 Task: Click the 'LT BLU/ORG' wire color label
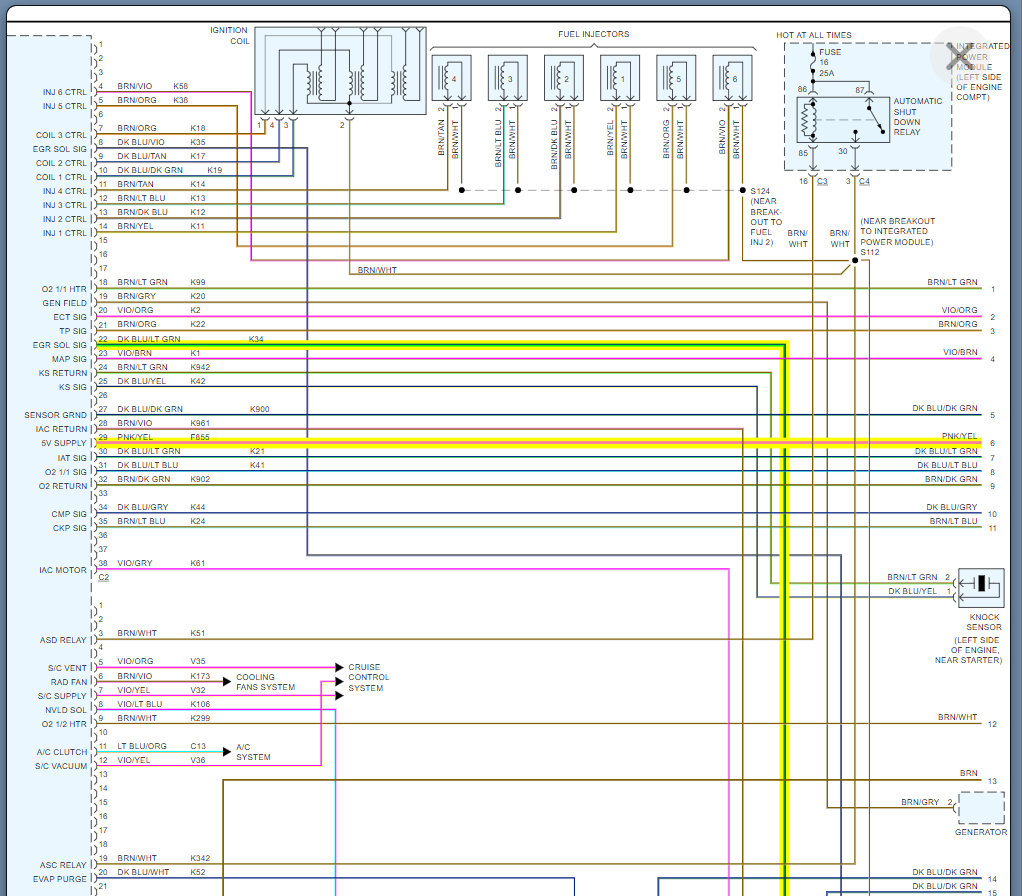tap(142, 745)
